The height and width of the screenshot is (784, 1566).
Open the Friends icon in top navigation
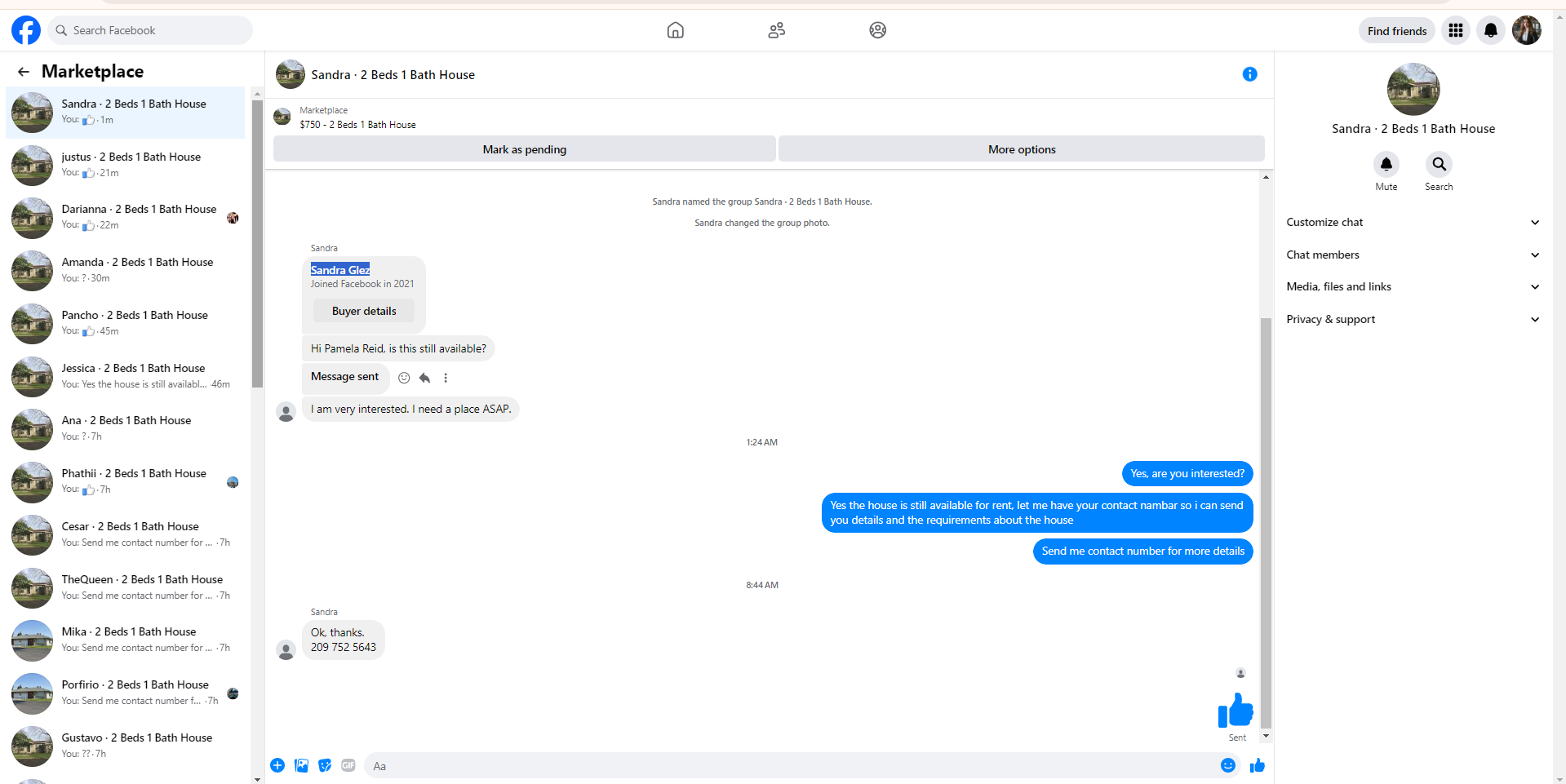[x=776, y=30]
